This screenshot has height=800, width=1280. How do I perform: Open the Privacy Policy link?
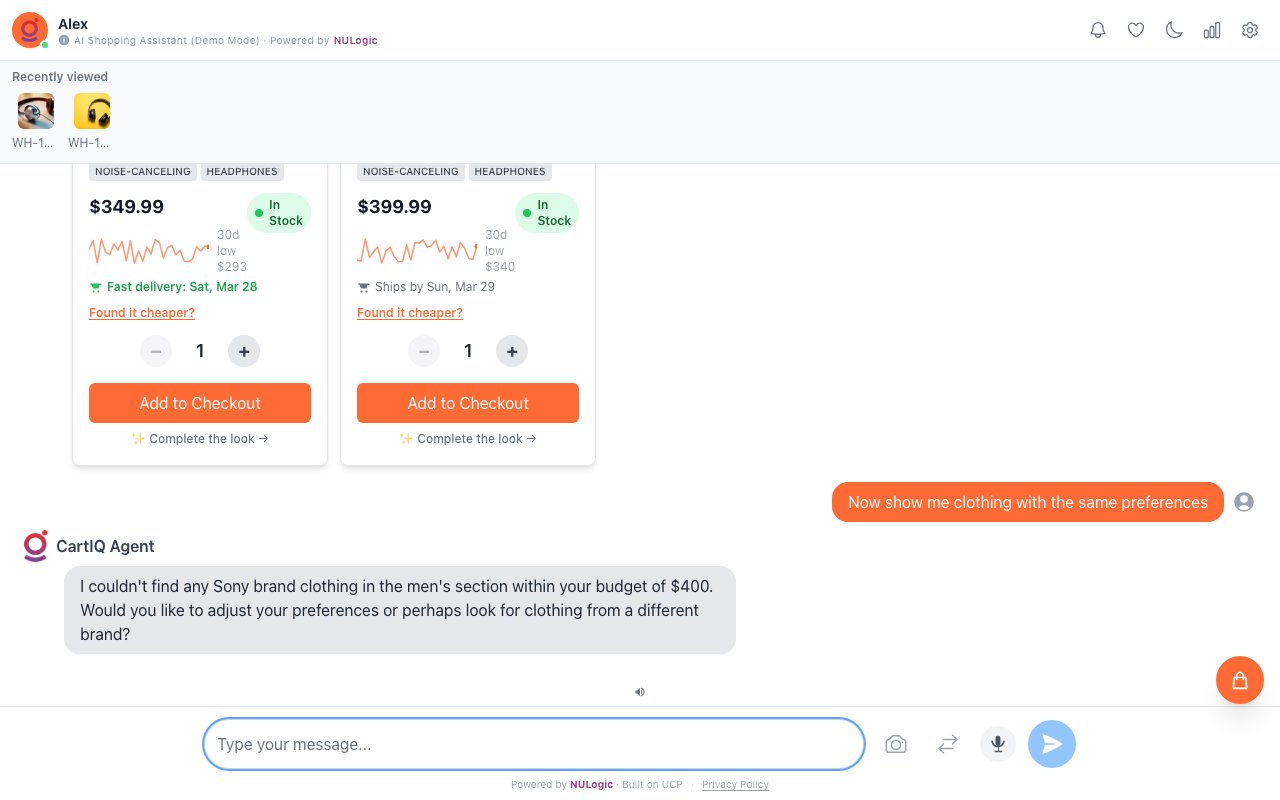(x=735, y=785)
